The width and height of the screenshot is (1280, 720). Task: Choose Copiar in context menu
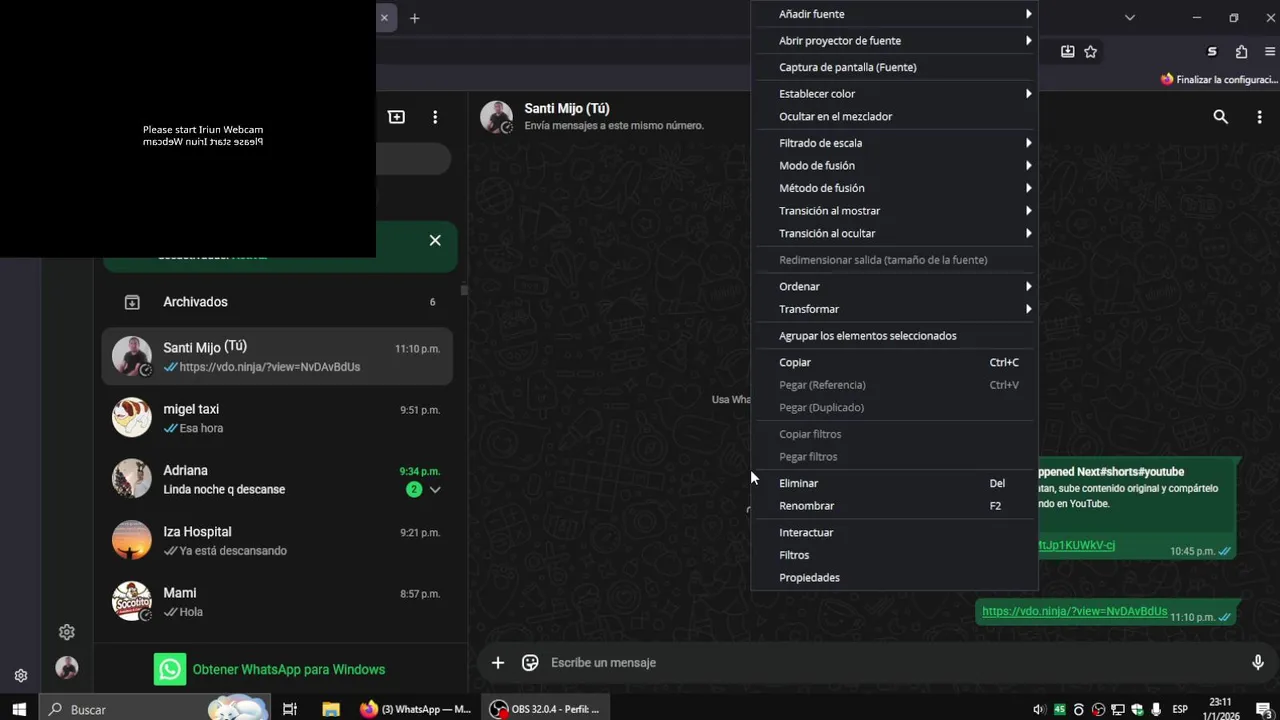(x=894, y=363)
